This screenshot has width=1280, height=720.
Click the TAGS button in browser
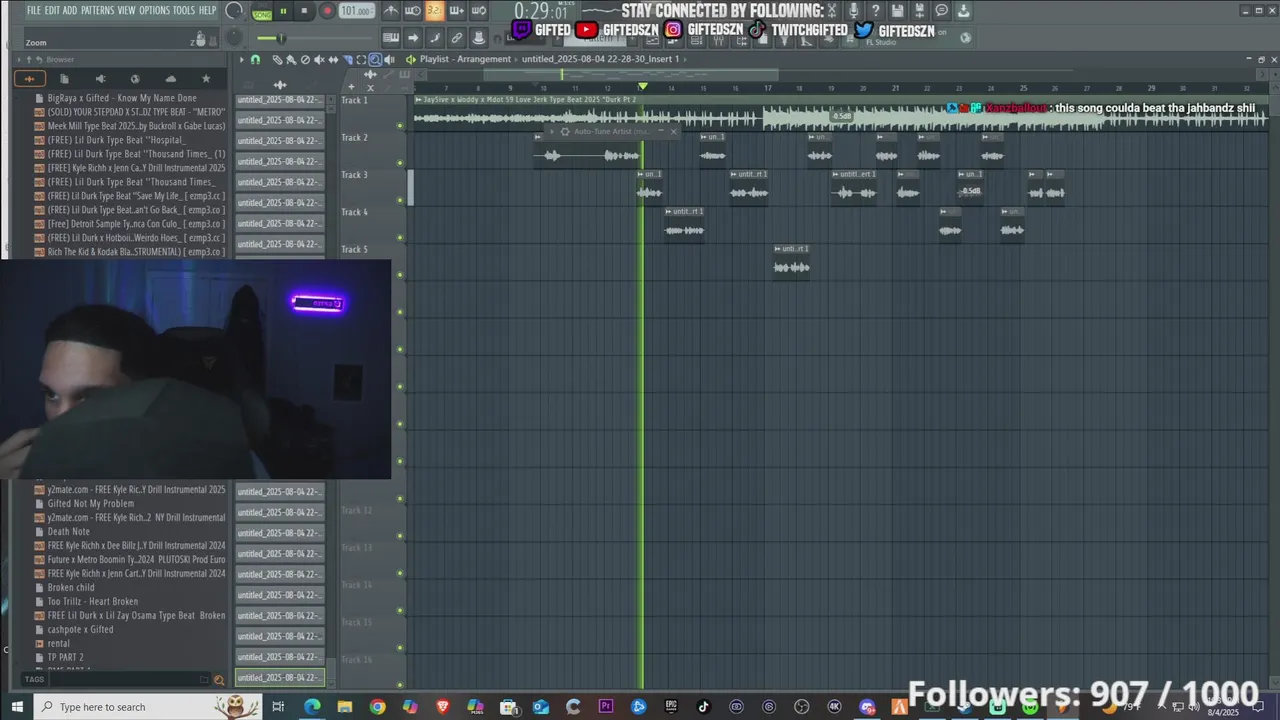pyautogui.click(x=34, y=680)
